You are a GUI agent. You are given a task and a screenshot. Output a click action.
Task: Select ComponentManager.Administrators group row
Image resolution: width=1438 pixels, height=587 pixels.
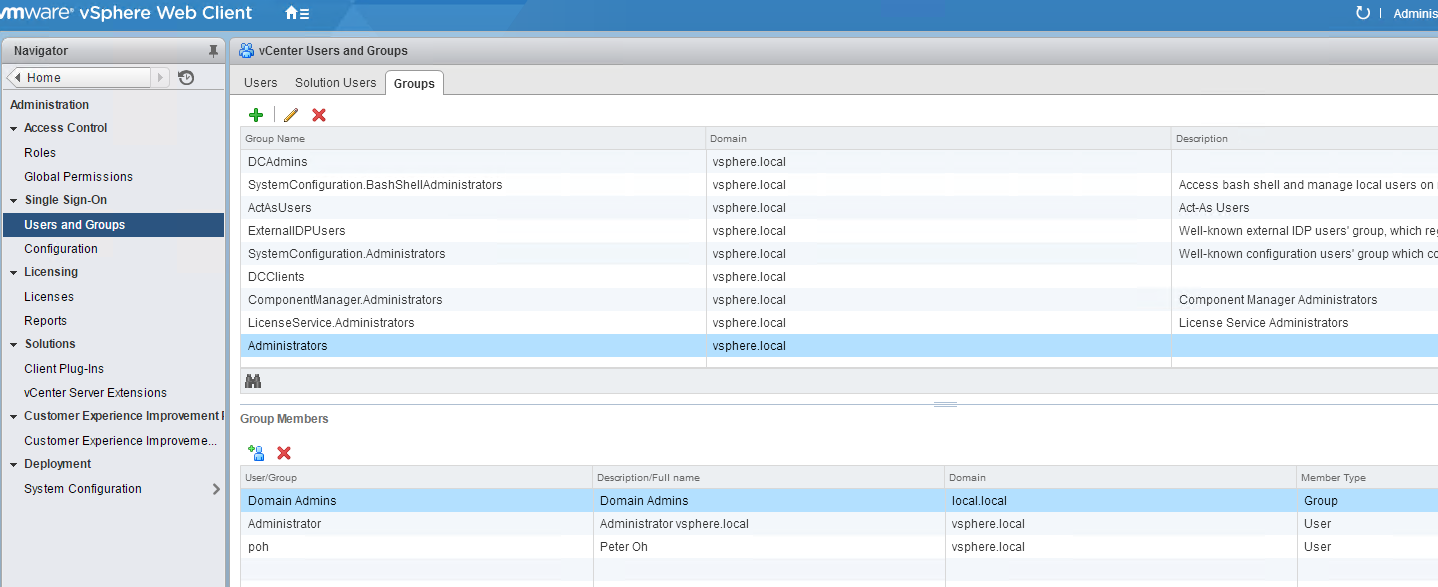click(x=839, y=299)
